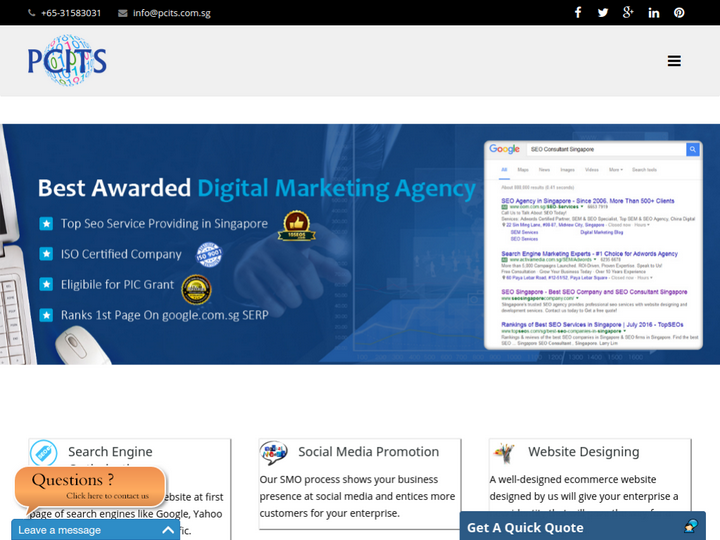Click the phone number +65-31583031
Image resolution: width=720 pixels, height=540 pixels.
tap(70, 13)
